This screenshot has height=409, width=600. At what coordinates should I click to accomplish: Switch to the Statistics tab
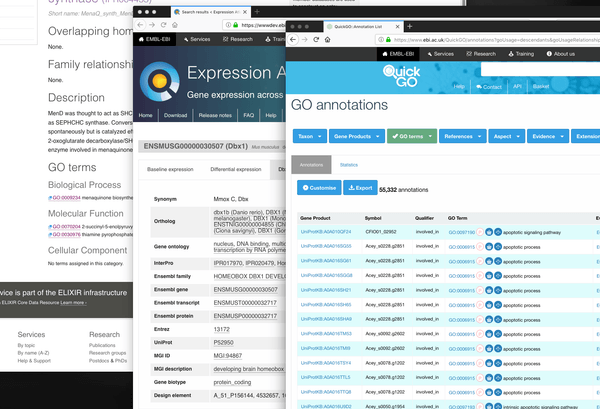[349, 164]
